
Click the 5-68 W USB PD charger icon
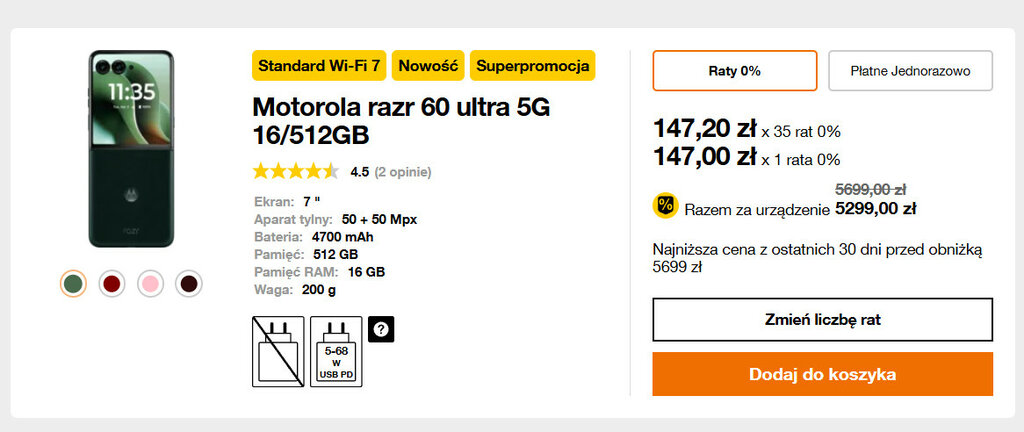click(x=337, y=351)
